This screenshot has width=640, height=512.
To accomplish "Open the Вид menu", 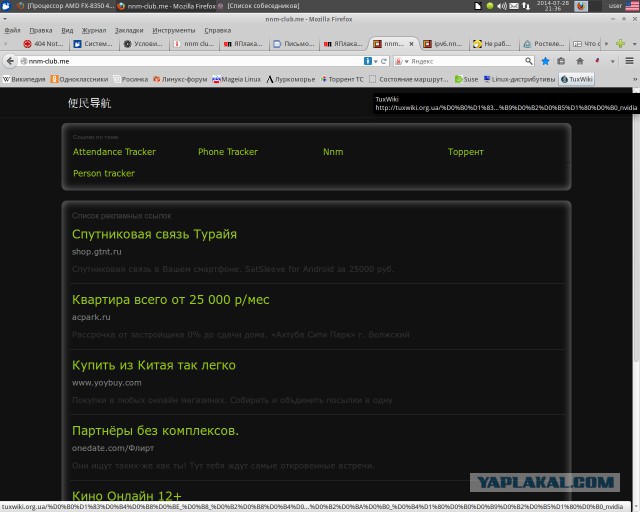I will (67, 31).
